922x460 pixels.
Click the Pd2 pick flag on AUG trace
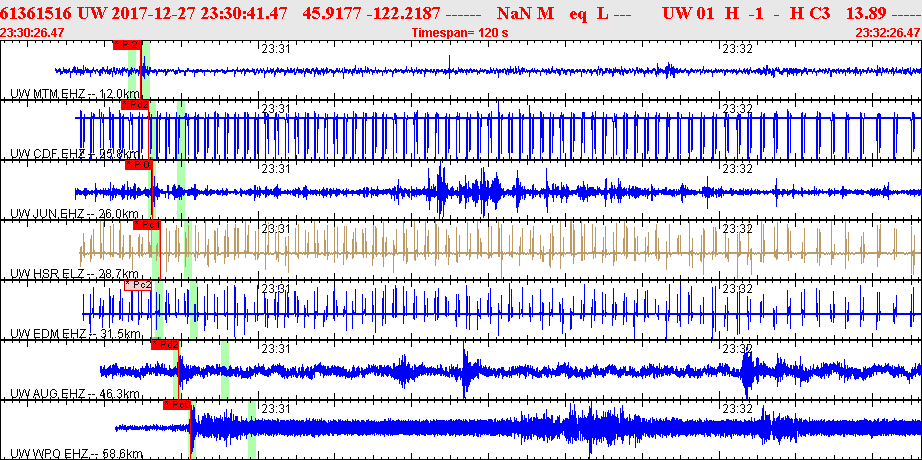click(x=165, y=345)
